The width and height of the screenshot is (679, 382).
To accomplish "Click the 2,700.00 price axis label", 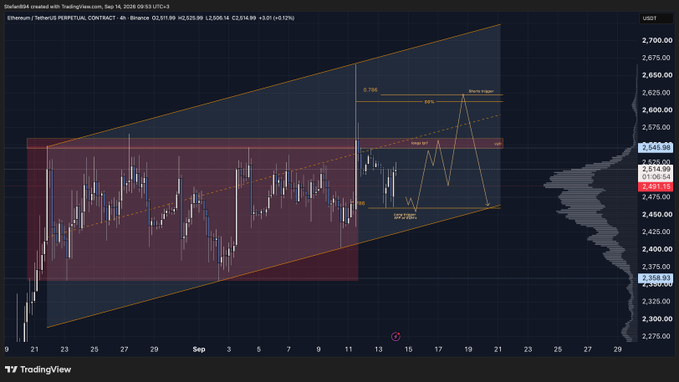I will point(657,40).
